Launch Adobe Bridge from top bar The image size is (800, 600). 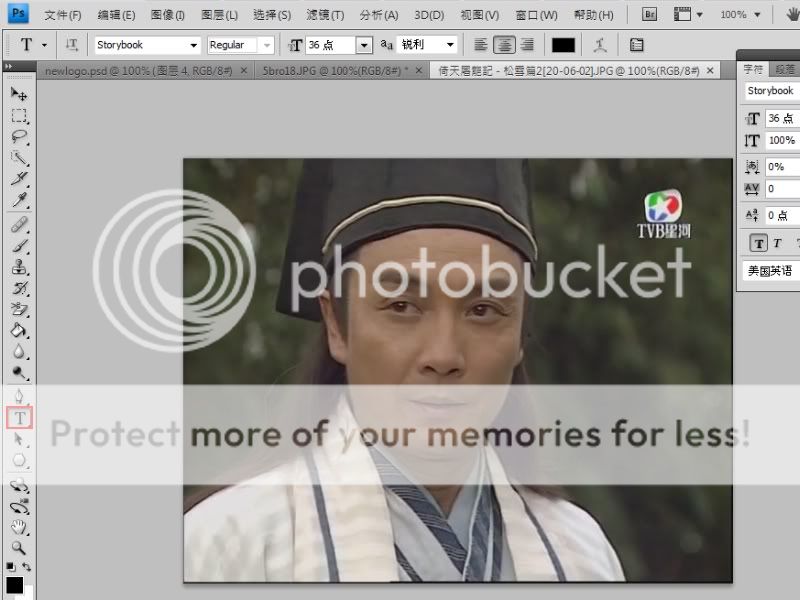(x=649, y=14)
